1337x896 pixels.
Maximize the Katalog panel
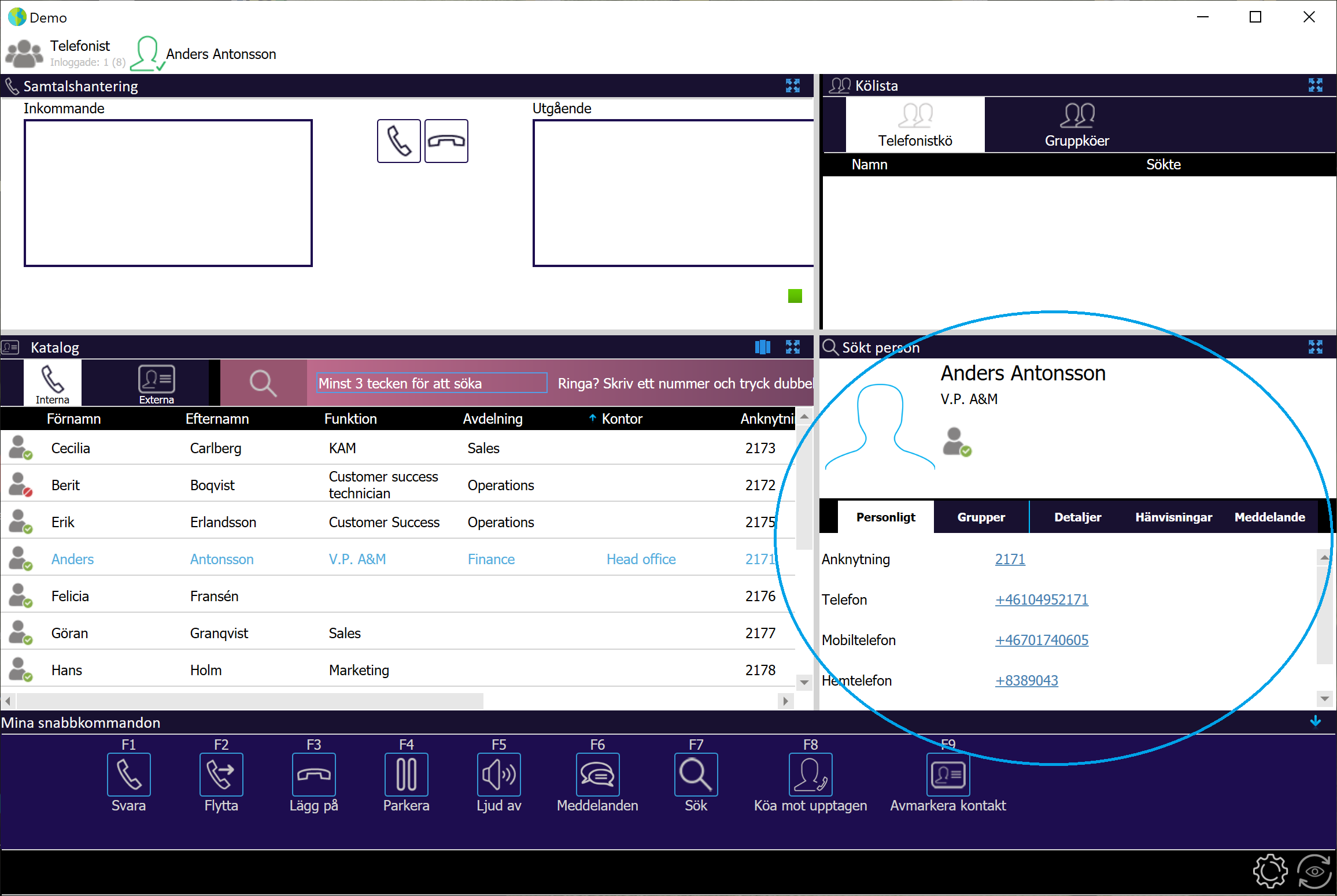pos(792,347)
